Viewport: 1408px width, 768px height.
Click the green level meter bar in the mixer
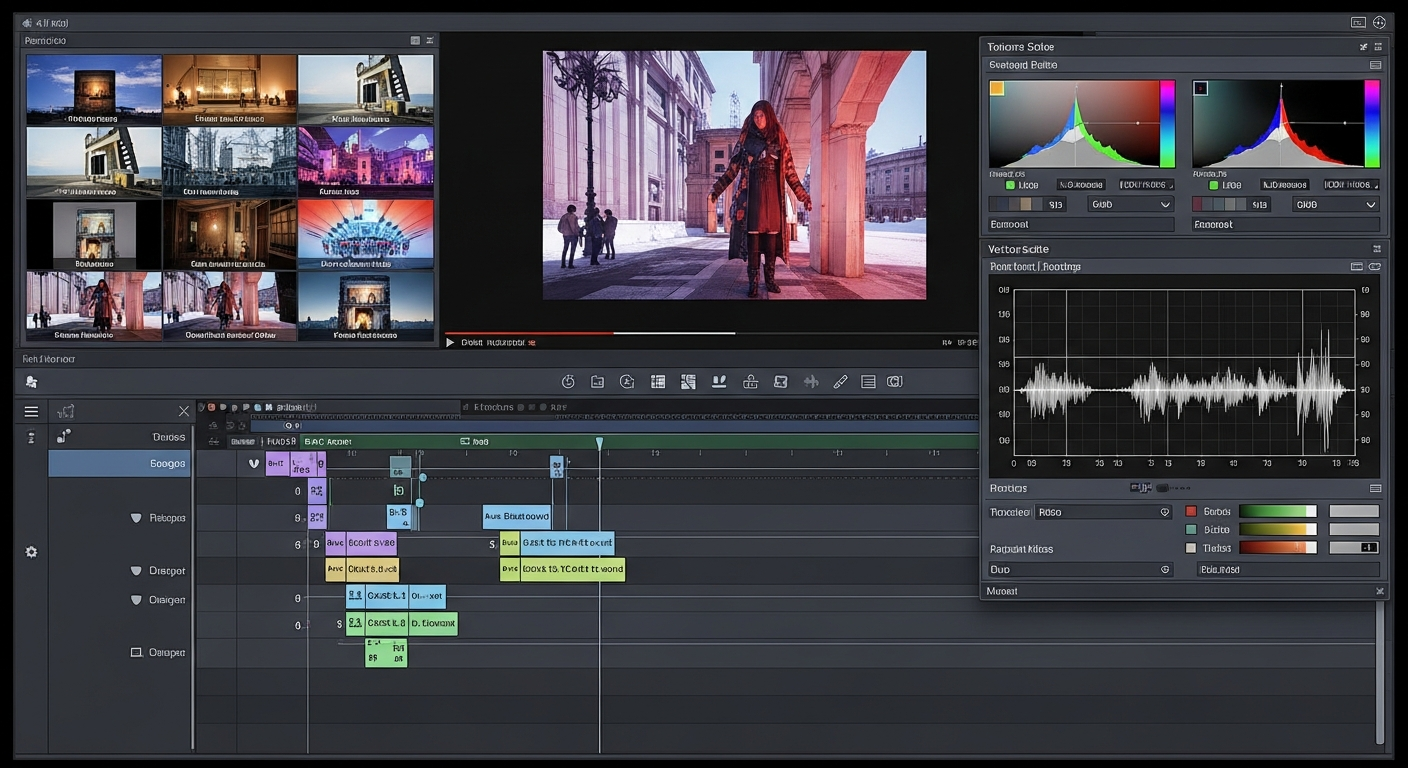coord(1278,511)
